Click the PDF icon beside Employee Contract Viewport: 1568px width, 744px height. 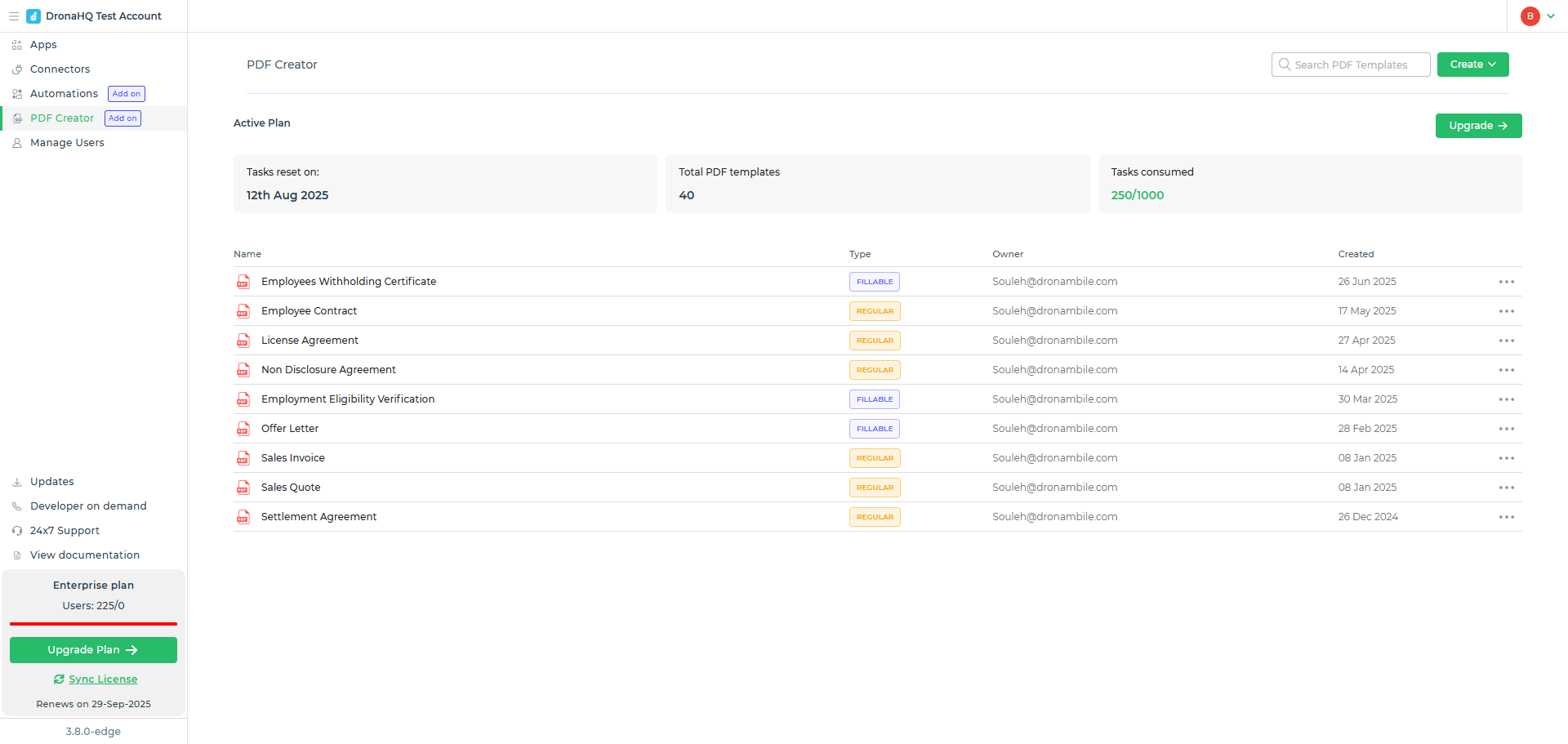click(243, 311)
